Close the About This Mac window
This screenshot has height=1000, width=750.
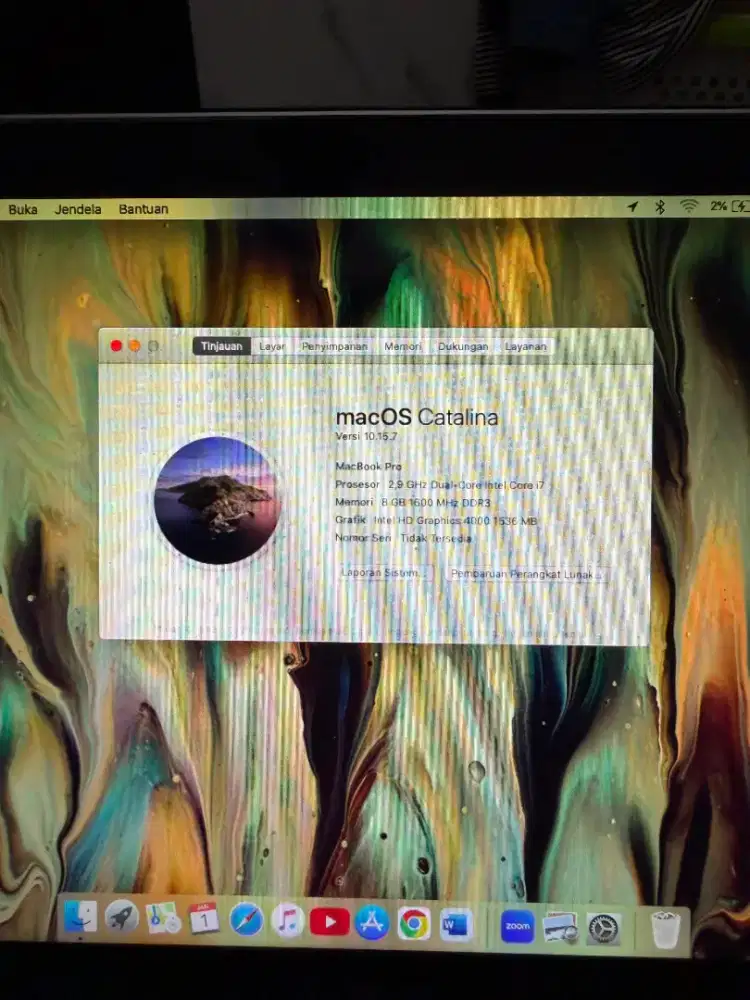(x=116, y=346)
